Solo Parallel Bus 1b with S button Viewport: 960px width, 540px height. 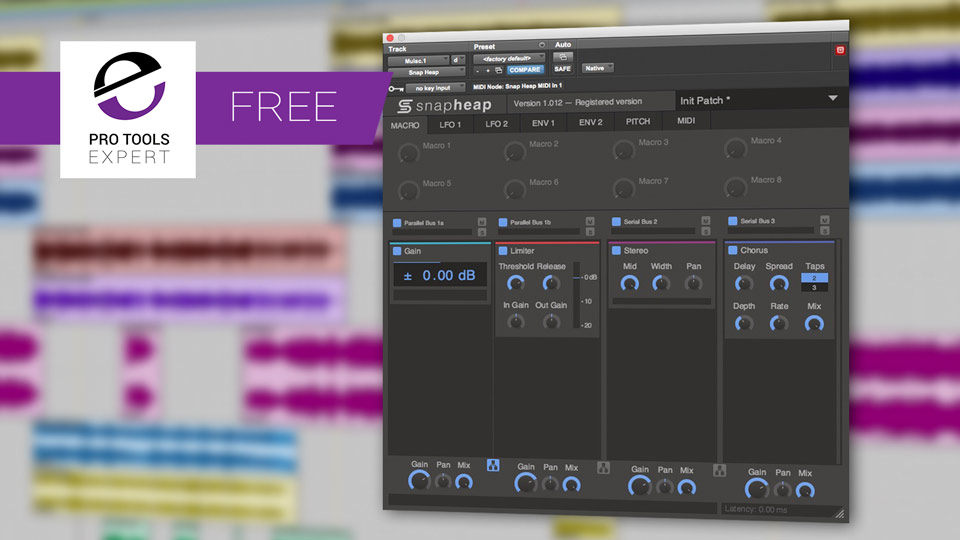tap(590, 231)
